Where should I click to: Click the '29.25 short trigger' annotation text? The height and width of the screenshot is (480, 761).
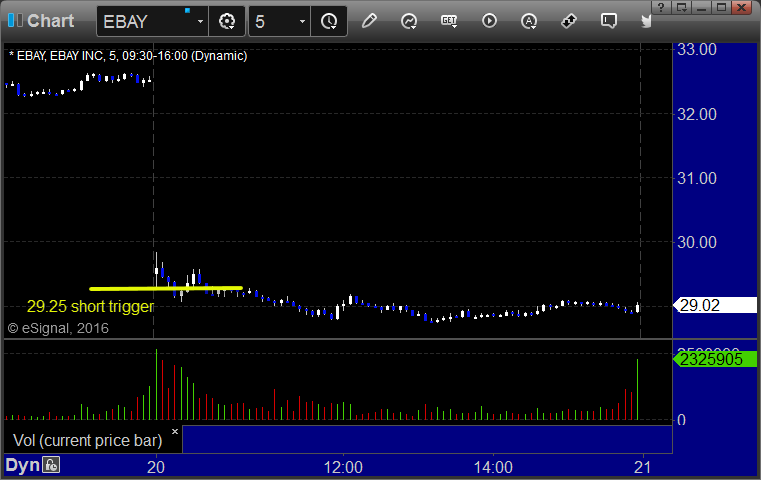[x=90, y=306]
